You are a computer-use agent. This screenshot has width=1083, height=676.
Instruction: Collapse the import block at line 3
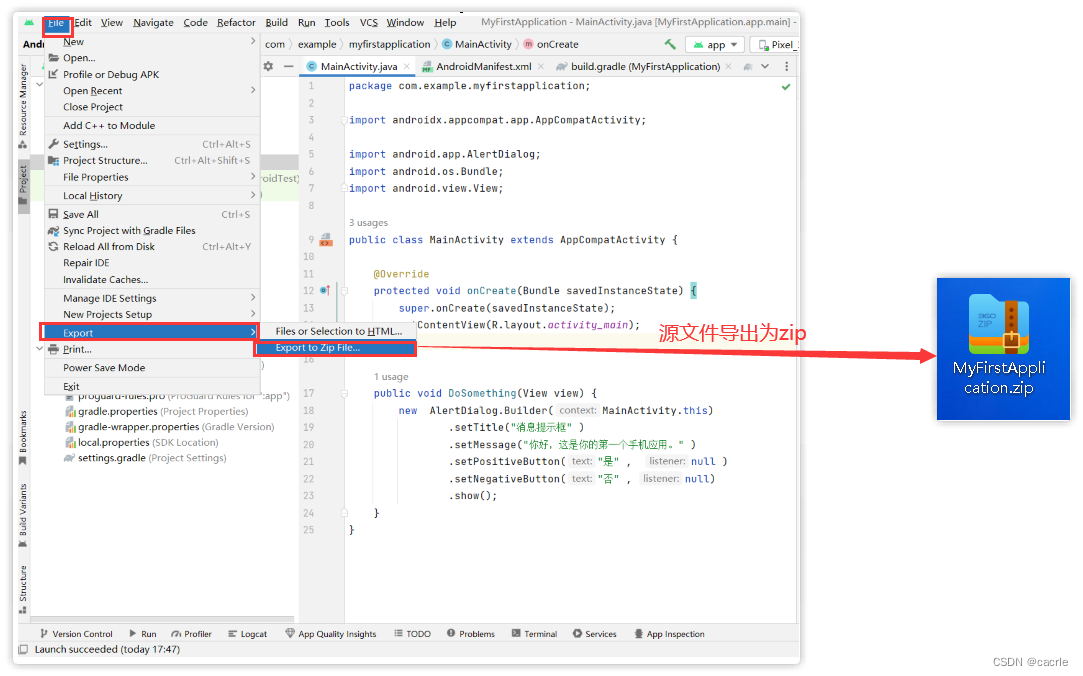[x=344, y=120]
